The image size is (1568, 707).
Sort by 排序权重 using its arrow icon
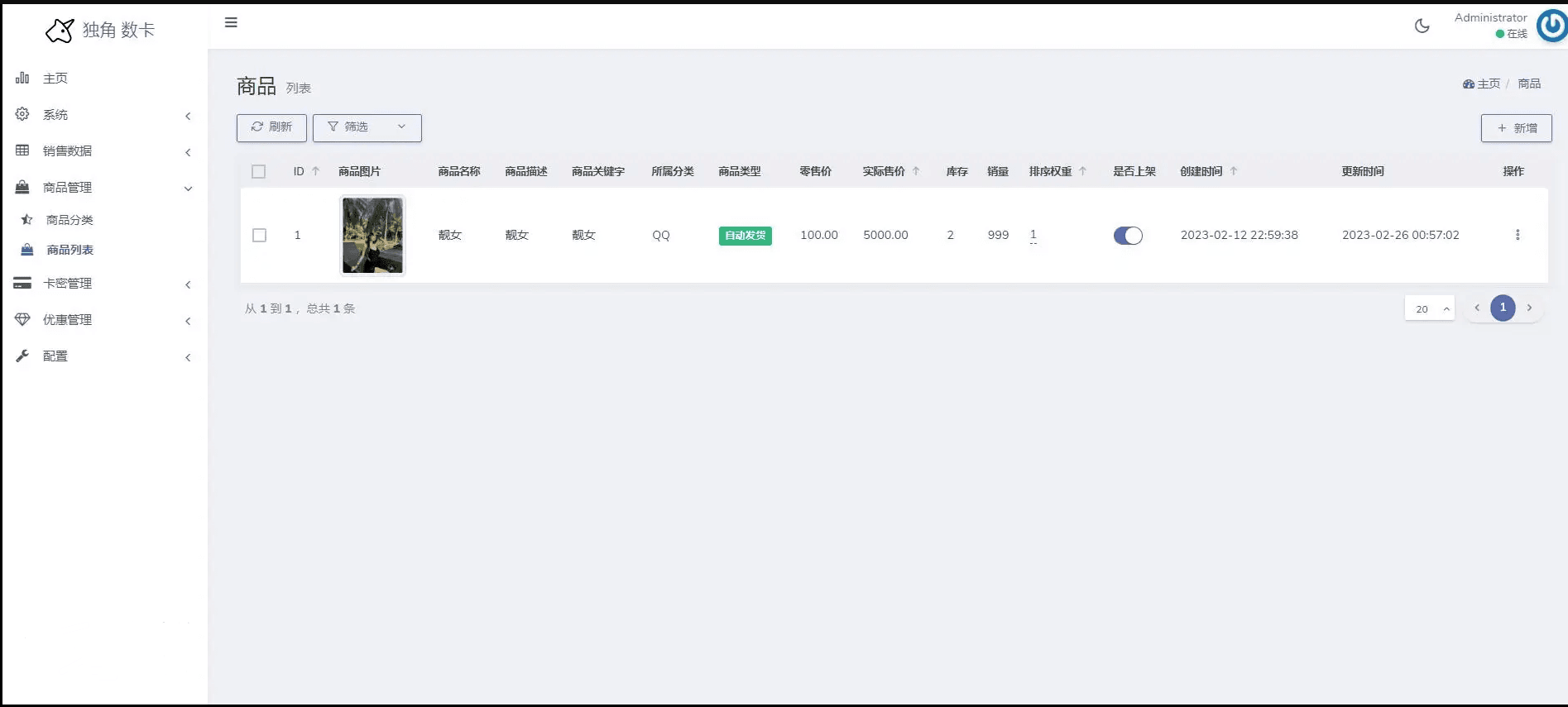tap(1082, 171)
